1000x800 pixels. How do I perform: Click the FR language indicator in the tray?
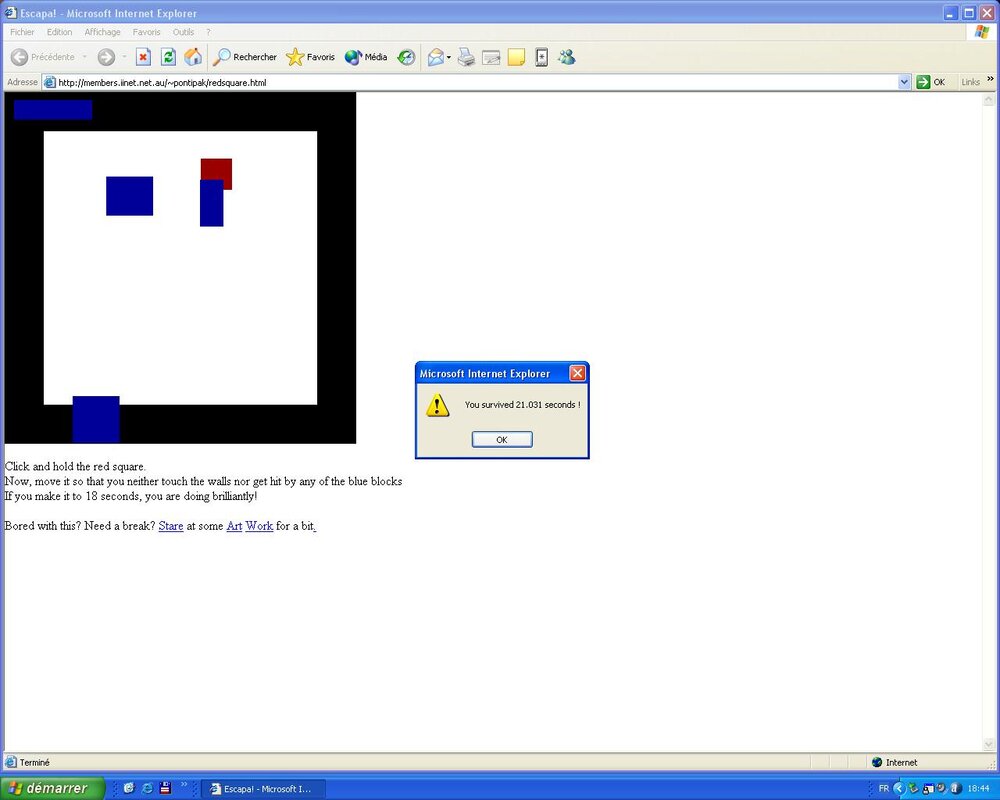click(x=882, y=788)
